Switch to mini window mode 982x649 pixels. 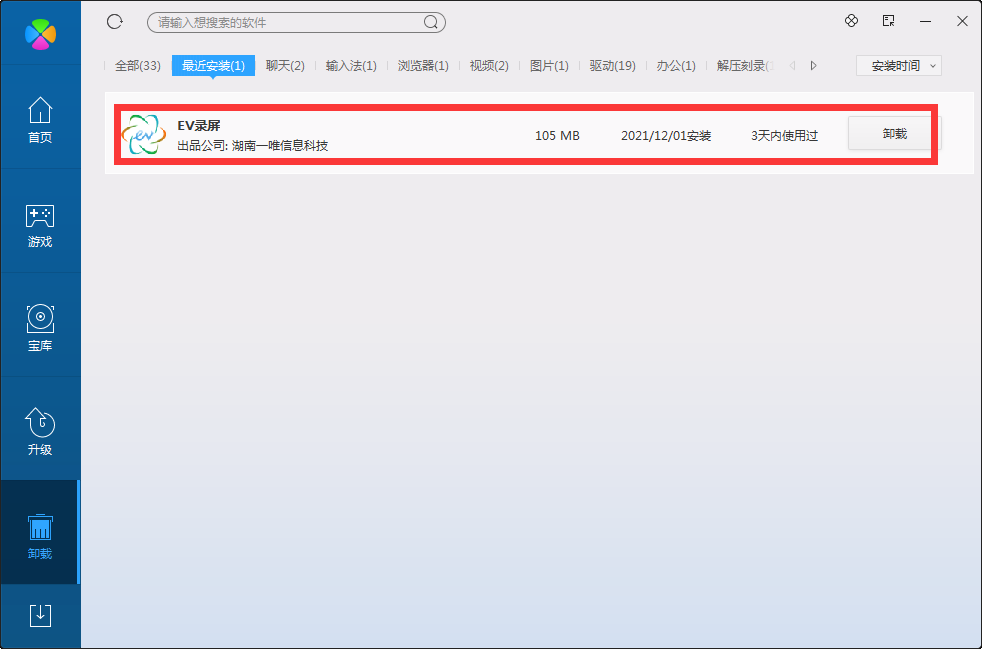887,21
